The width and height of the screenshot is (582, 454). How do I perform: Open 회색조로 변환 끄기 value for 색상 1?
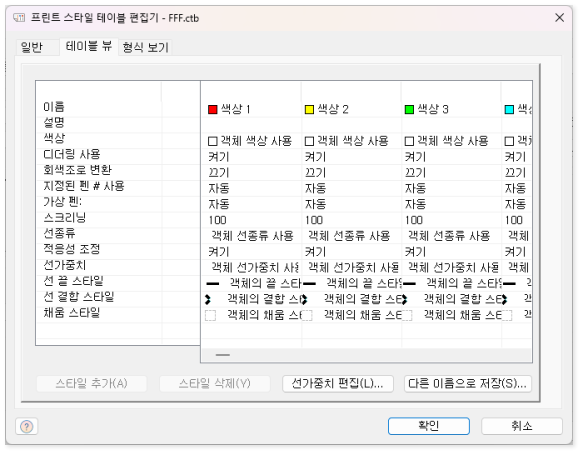point(219,173)
